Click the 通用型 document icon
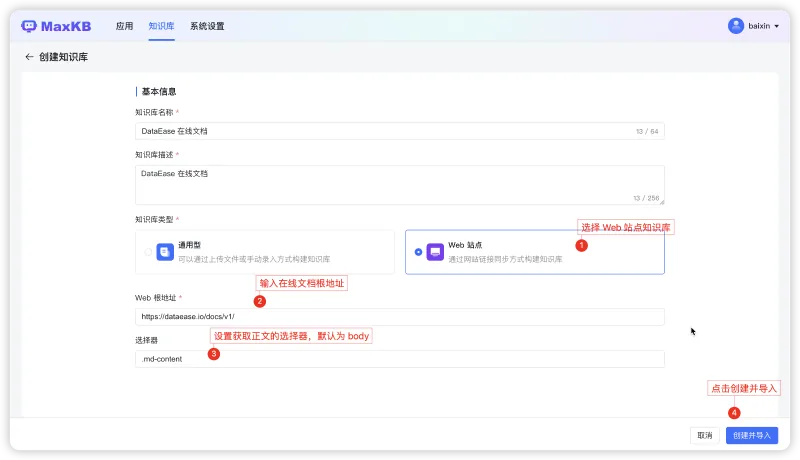The width and height of the screenshot is (800, 460). click(x=165, y=252)
